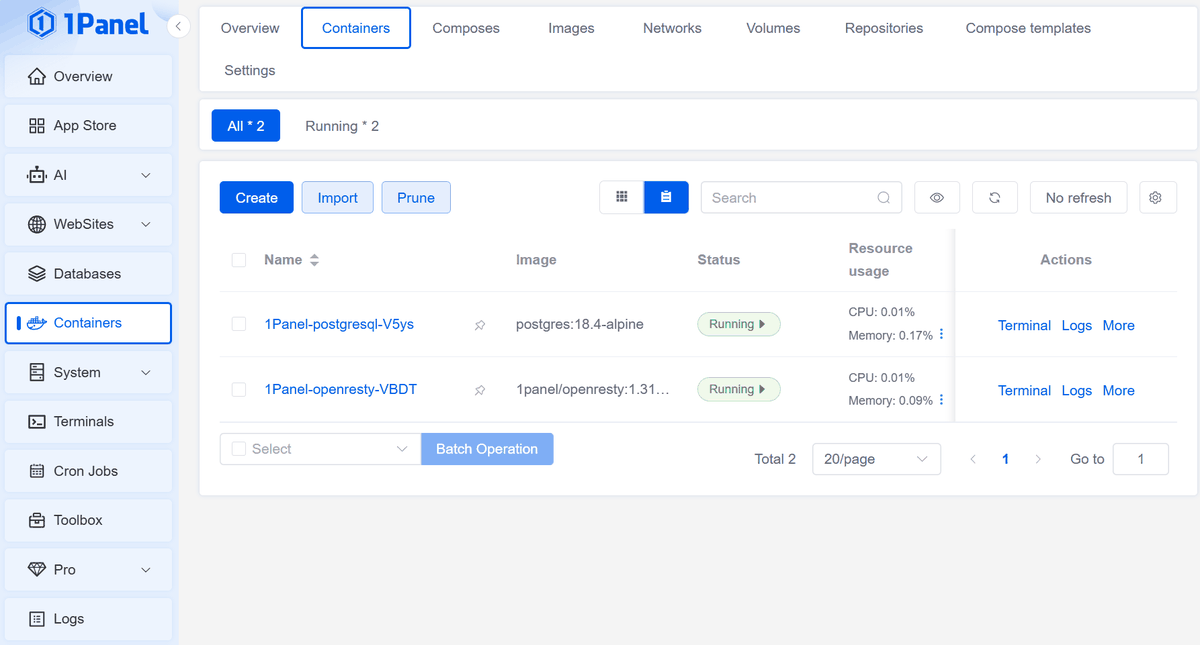The height and width of the screenshot is (645, 1200).
Task: Click the Terminals console icon
Action: pyautogui.click(x=37, y=422)
